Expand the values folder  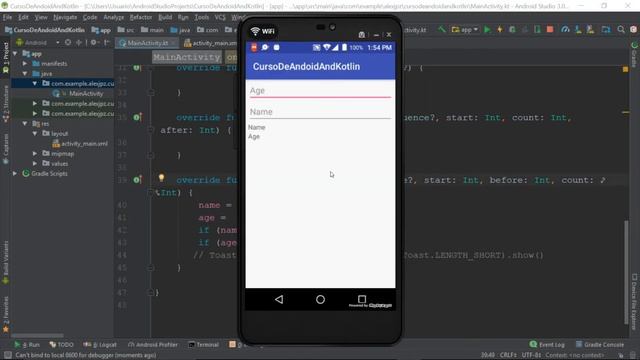(x=35, y=163)
